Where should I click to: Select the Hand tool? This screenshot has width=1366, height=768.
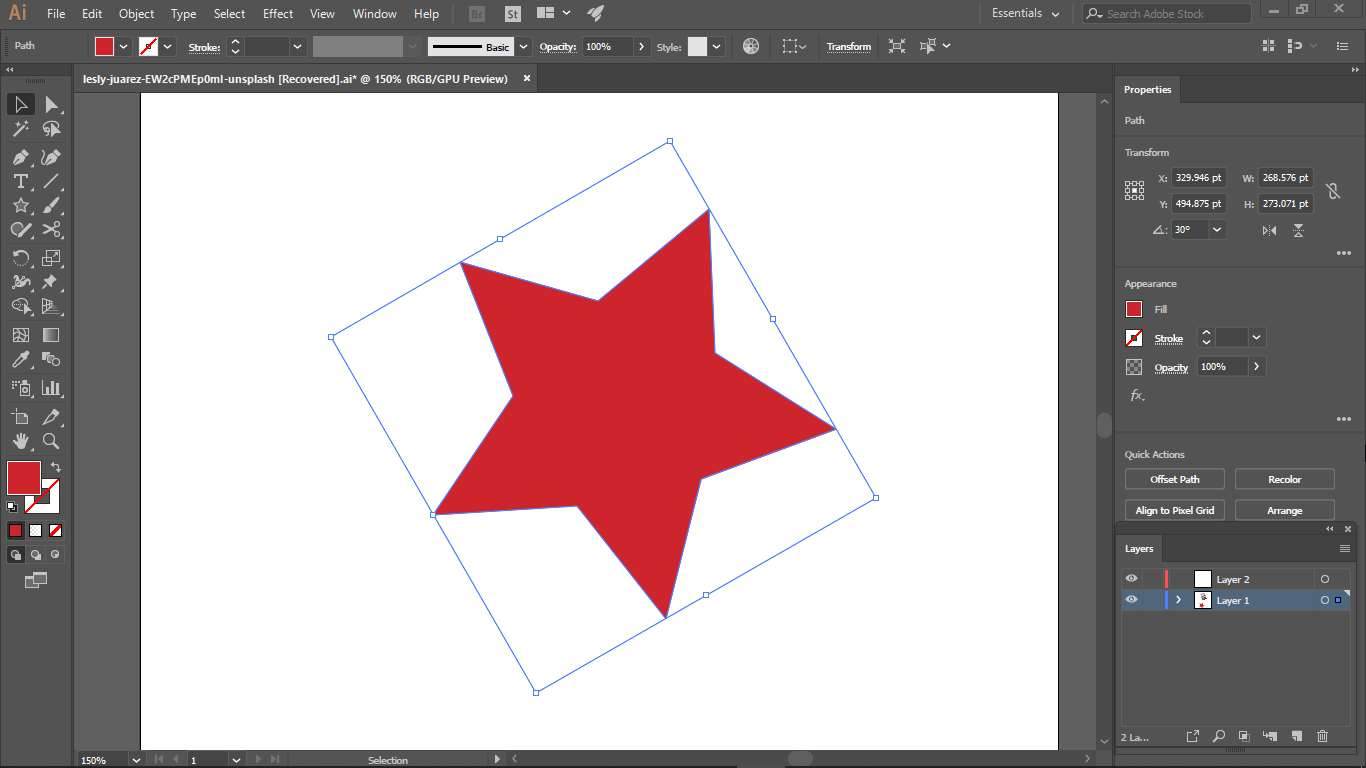click(20, 441)
